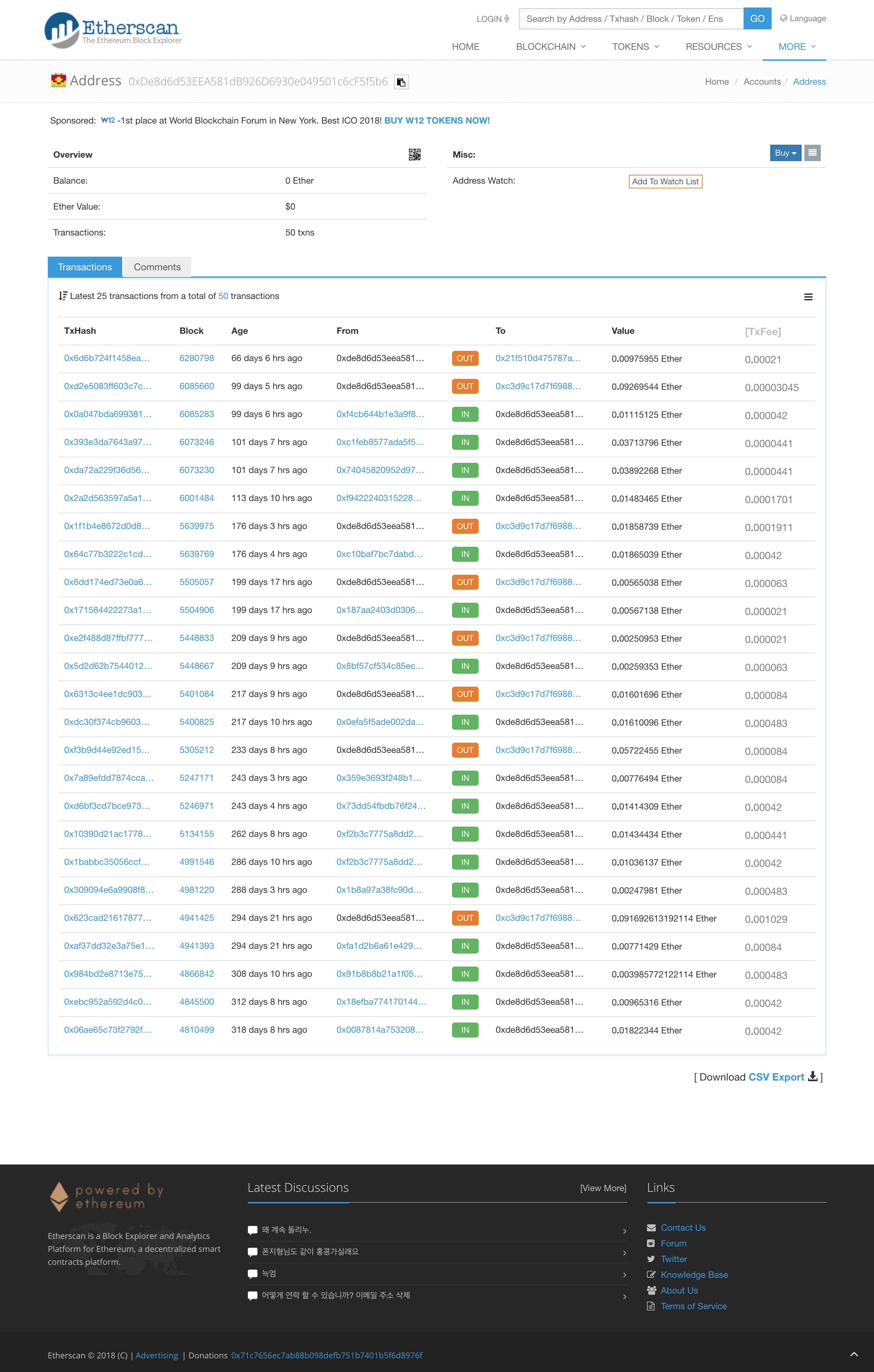Screen dimensions: 874x1372
Task: Click the grey list icon next to Buy
Action: click(812, 153)
